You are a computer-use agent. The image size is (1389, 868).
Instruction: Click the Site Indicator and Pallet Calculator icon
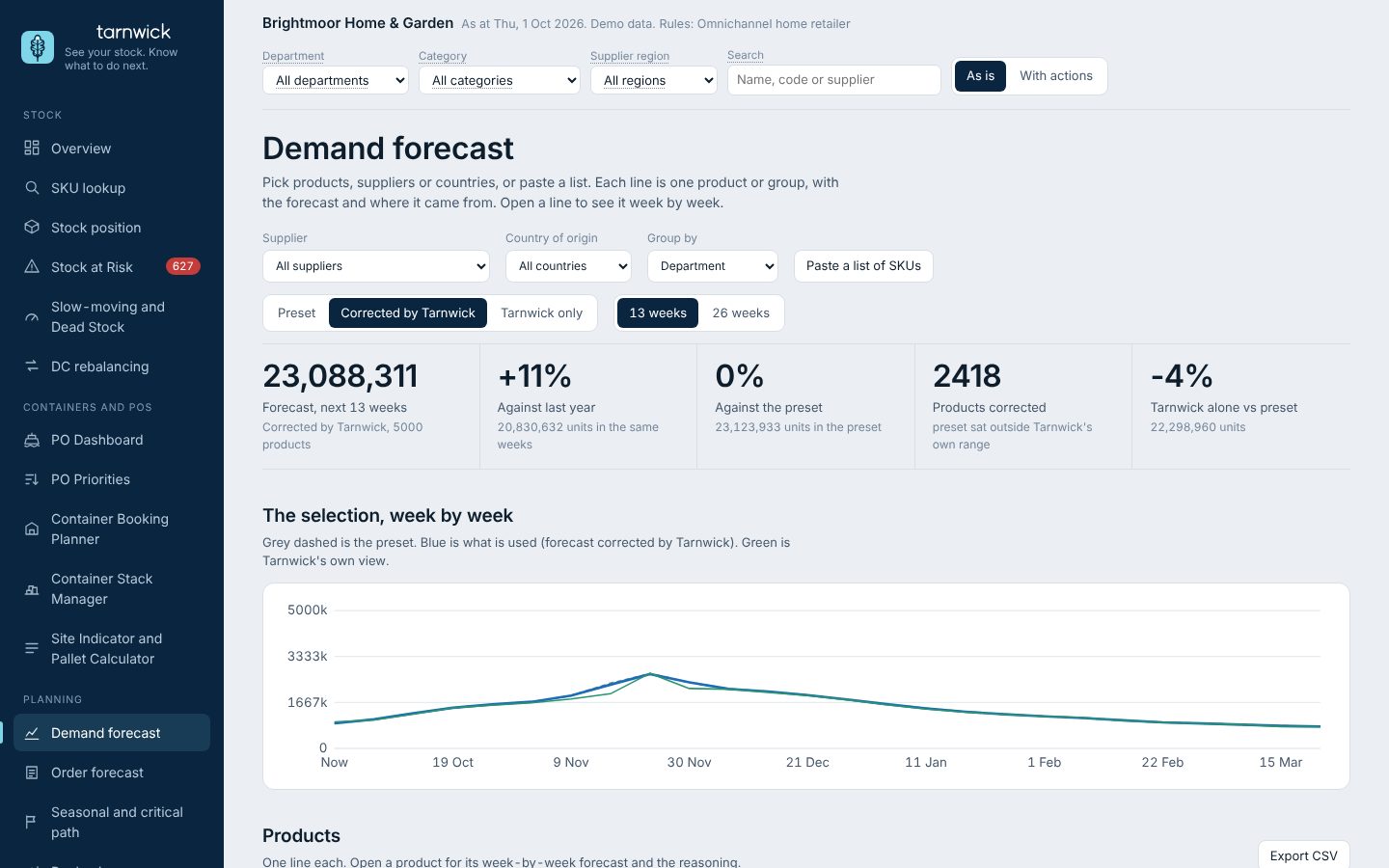click(32, 648)
